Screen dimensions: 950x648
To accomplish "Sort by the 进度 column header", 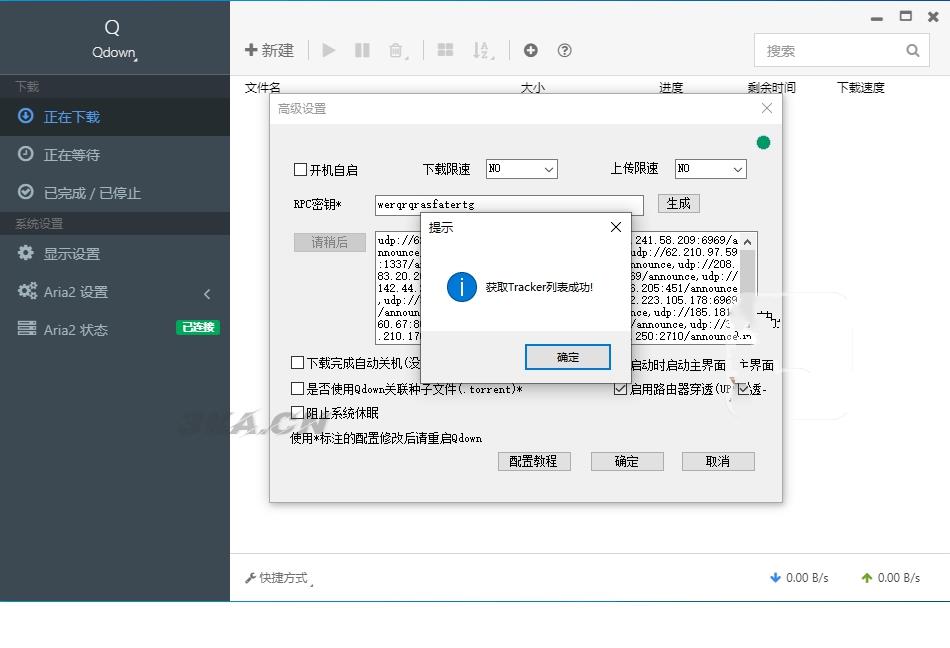I will 671,88.
